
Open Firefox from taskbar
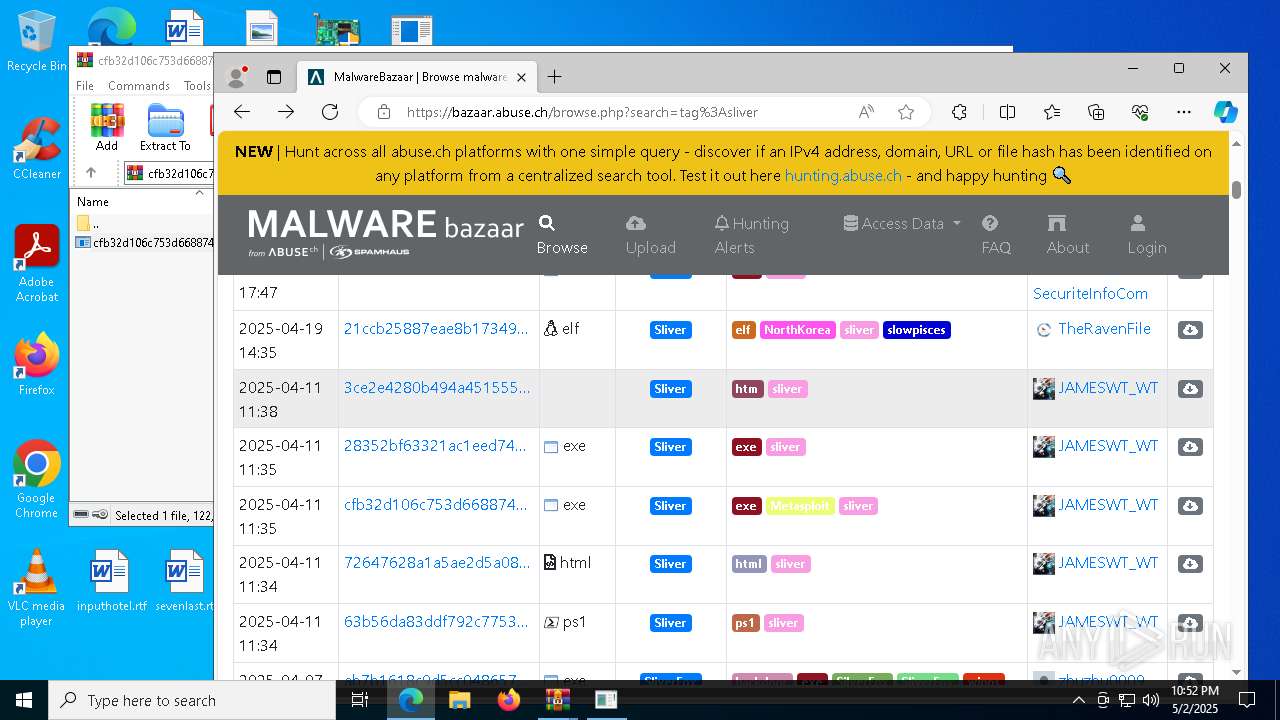509,700
